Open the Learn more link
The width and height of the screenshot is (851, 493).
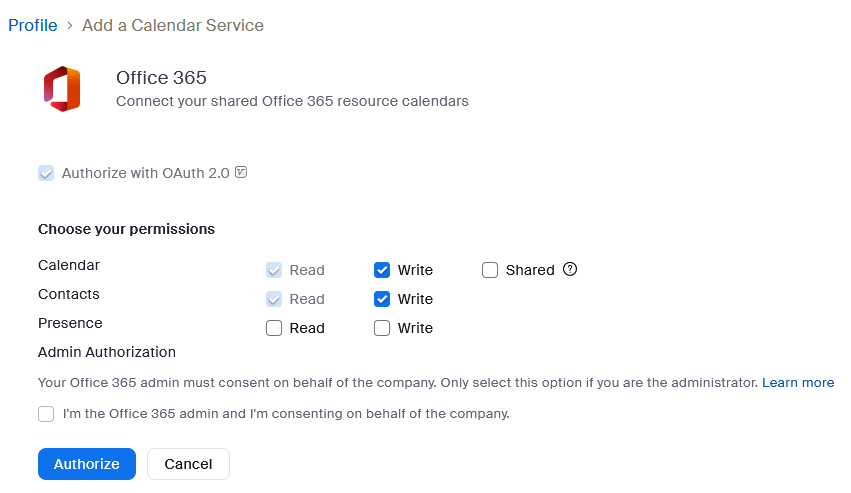pyautogui.click(x=797, y=383)
